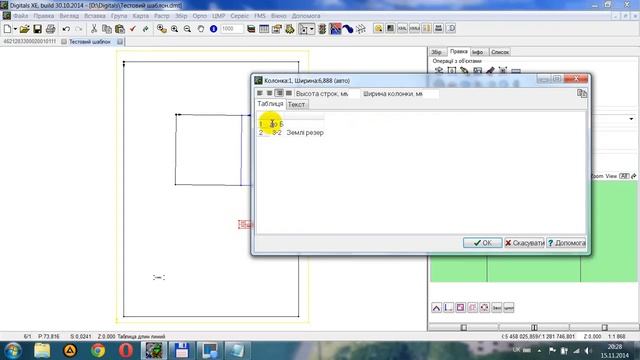Toggle the fourth alignment icon in dialog

point(289,93)
